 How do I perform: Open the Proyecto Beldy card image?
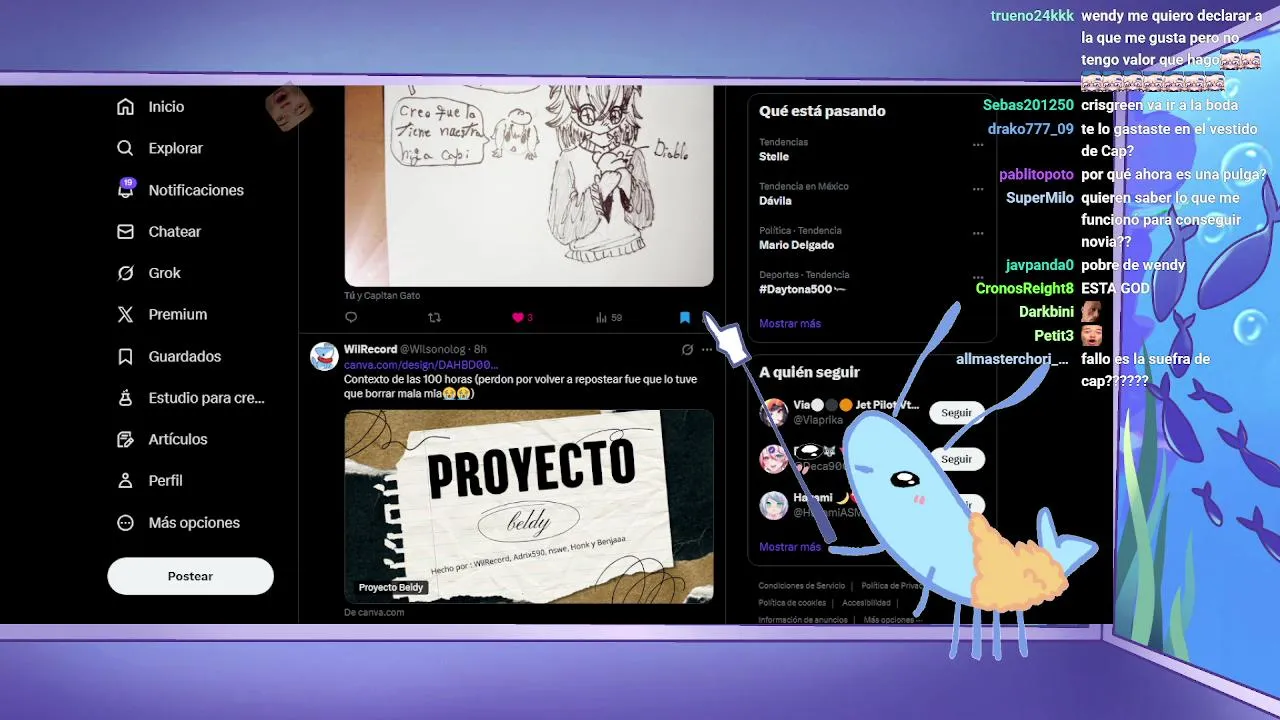(x=529, y=506)
